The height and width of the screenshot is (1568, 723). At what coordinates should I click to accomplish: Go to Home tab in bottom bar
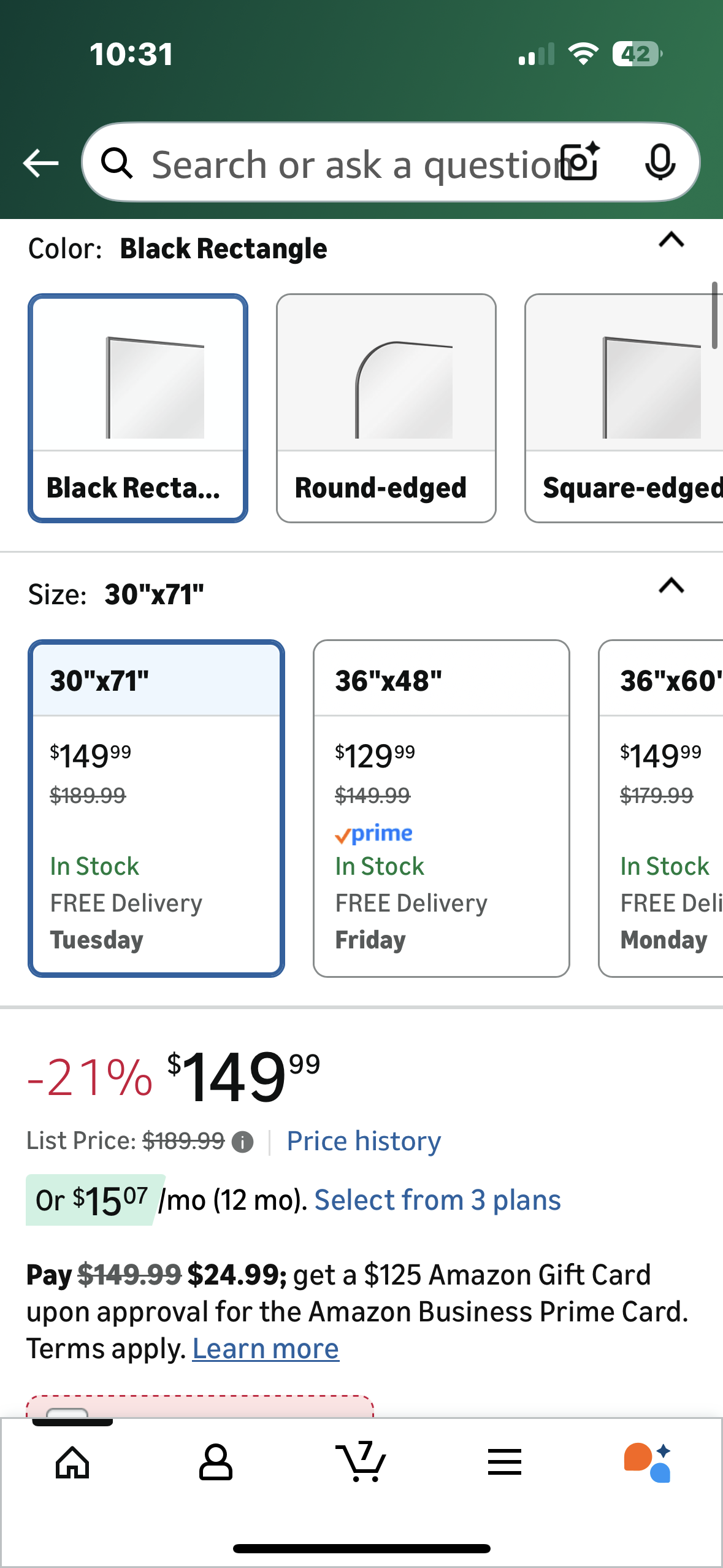click(x=72, y=1462)
